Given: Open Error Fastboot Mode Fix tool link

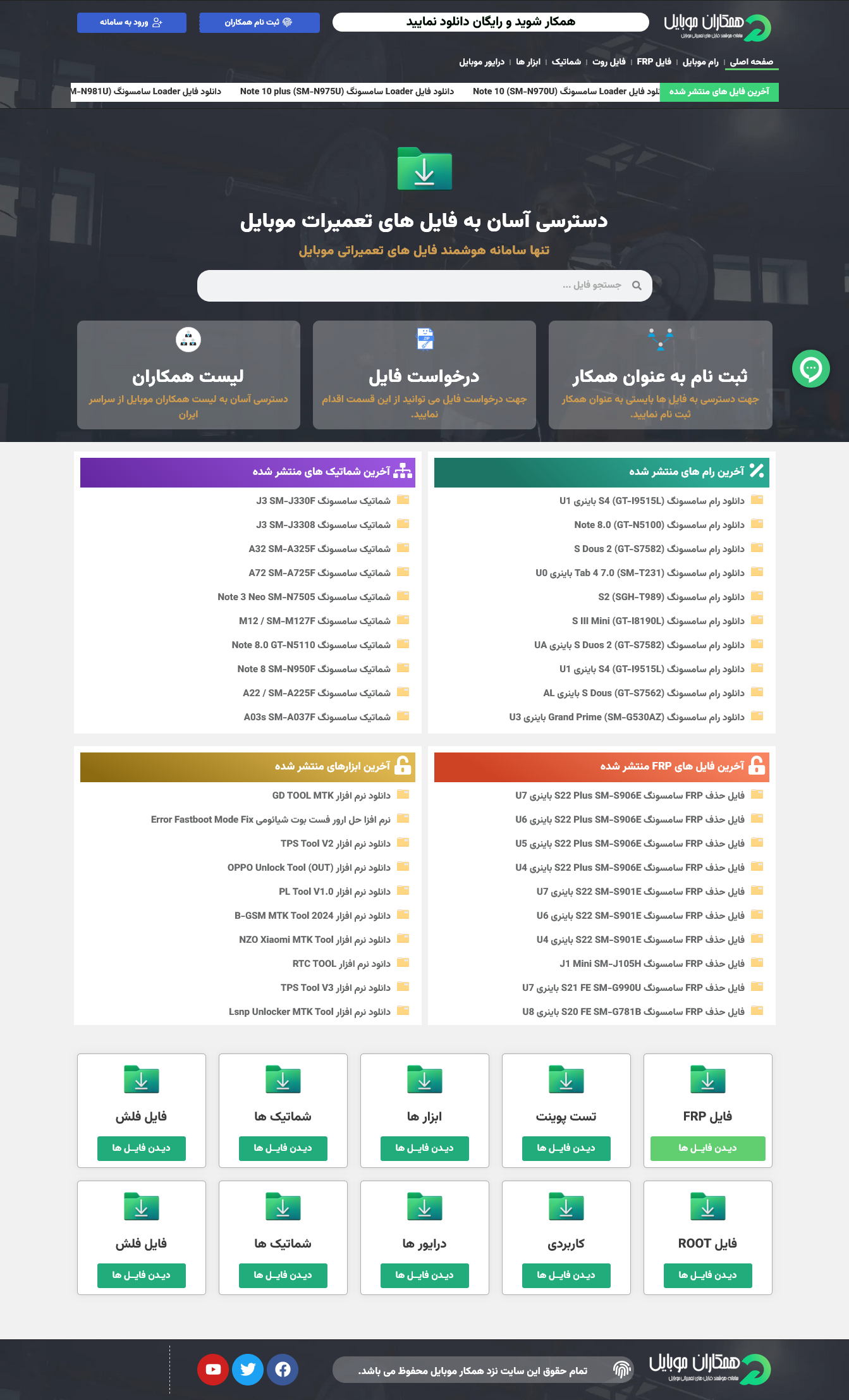Looking at the screenshot, I should (271, 820).
